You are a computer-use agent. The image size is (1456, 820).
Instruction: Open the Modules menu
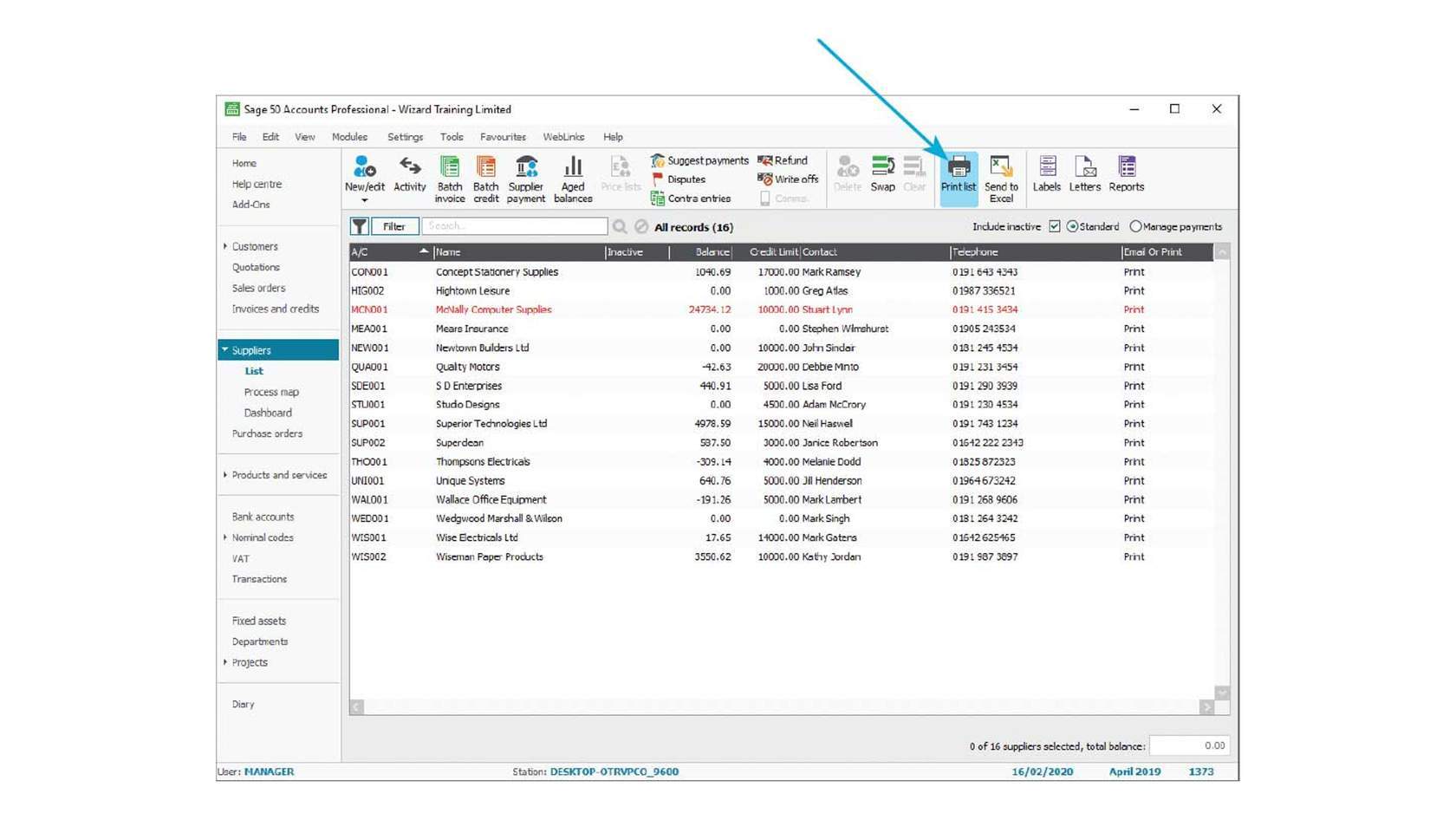pos(349,137)
